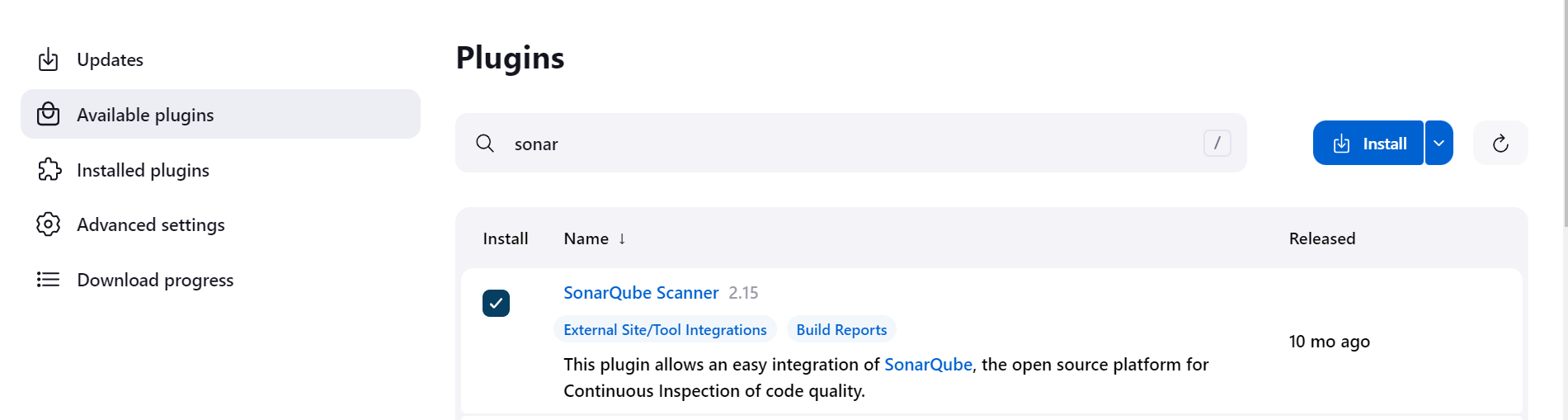Click the slash keyboard shortcut hint

click(x=1217, y=144)
